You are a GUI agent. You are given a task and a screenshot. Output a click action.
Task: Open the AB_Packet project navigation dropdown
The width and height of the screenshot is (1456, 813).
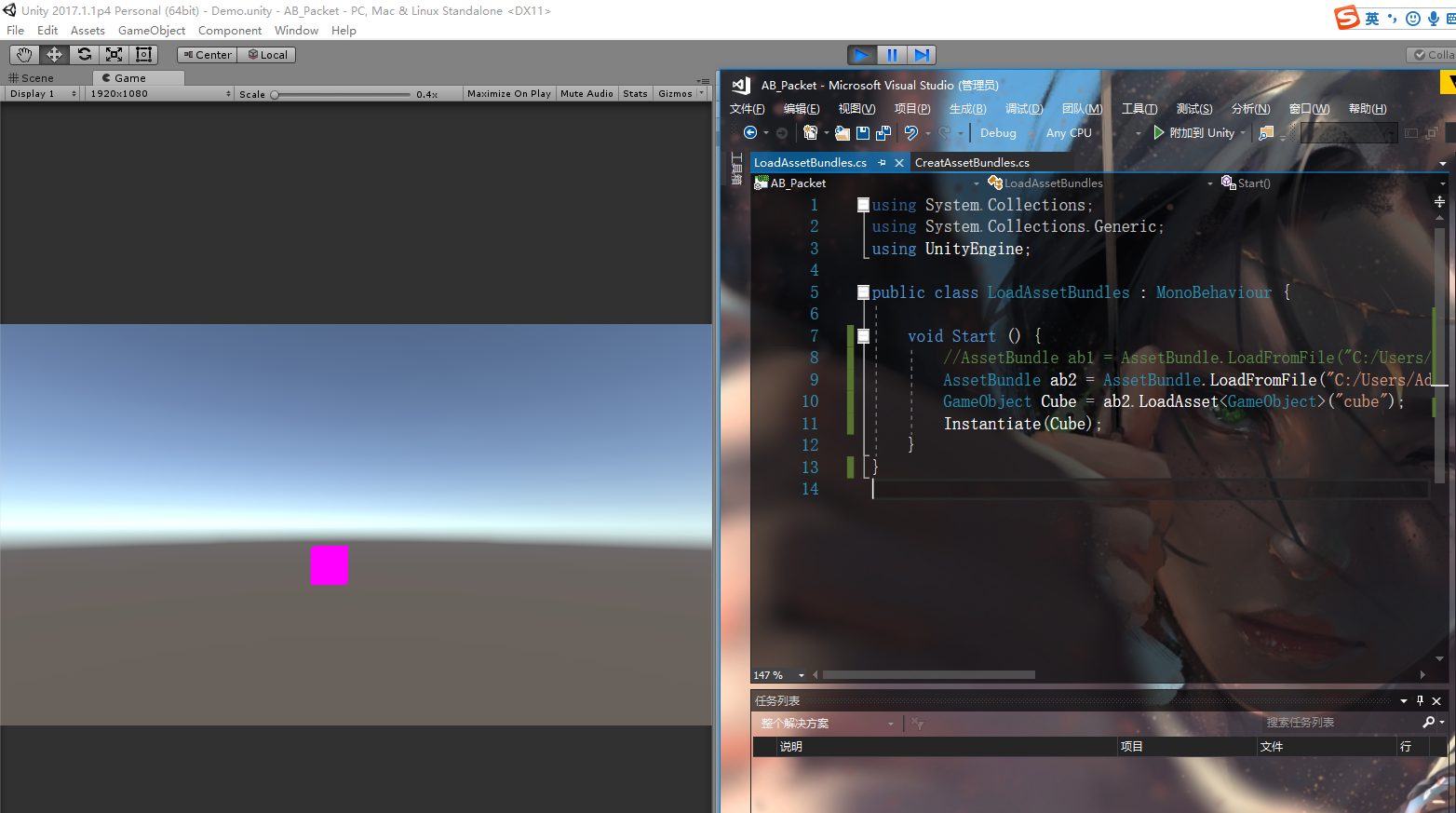point(867,183)
